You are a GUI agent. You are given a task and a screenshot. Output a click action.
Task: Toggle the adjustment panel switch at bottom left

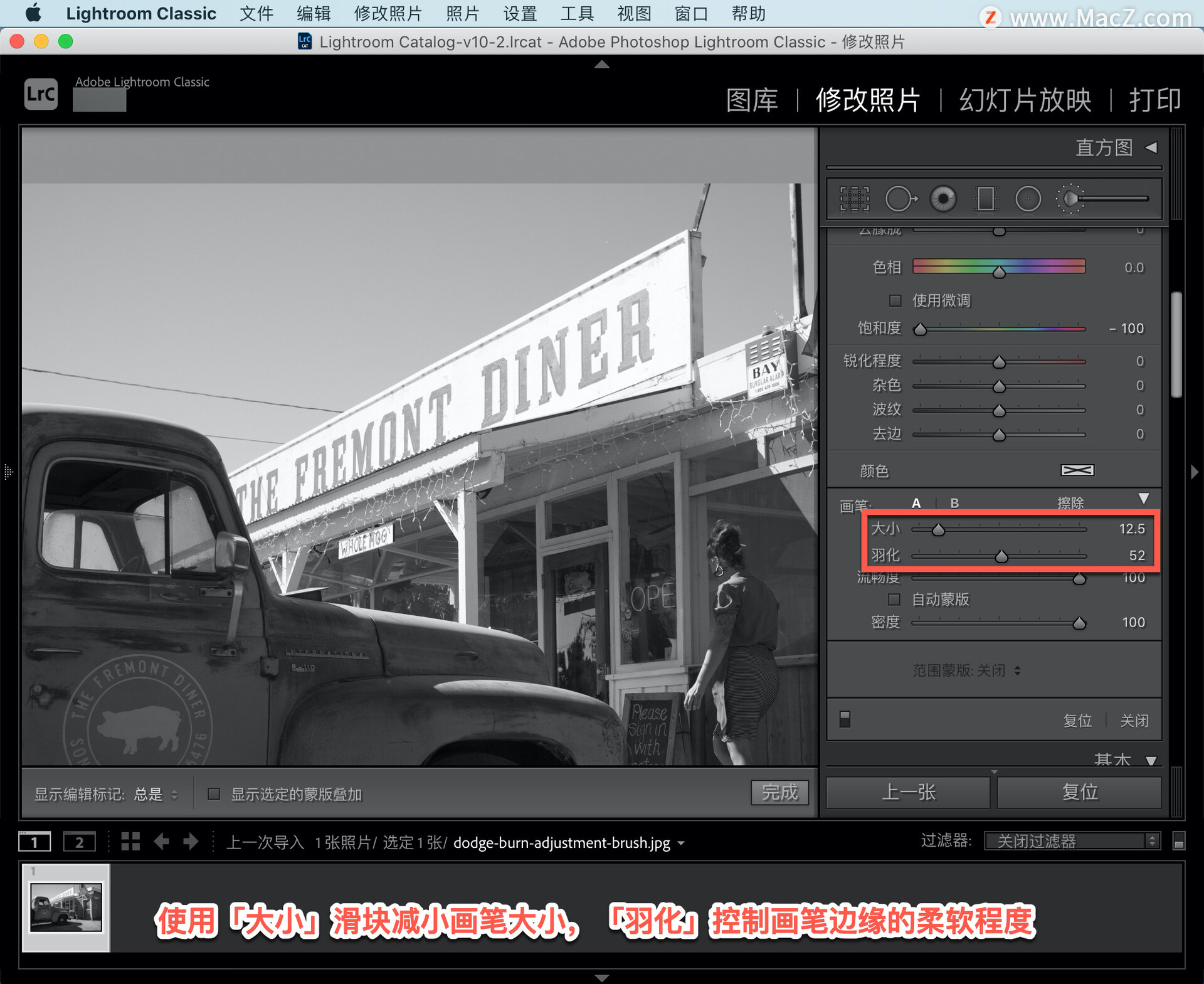pos(845,719)
